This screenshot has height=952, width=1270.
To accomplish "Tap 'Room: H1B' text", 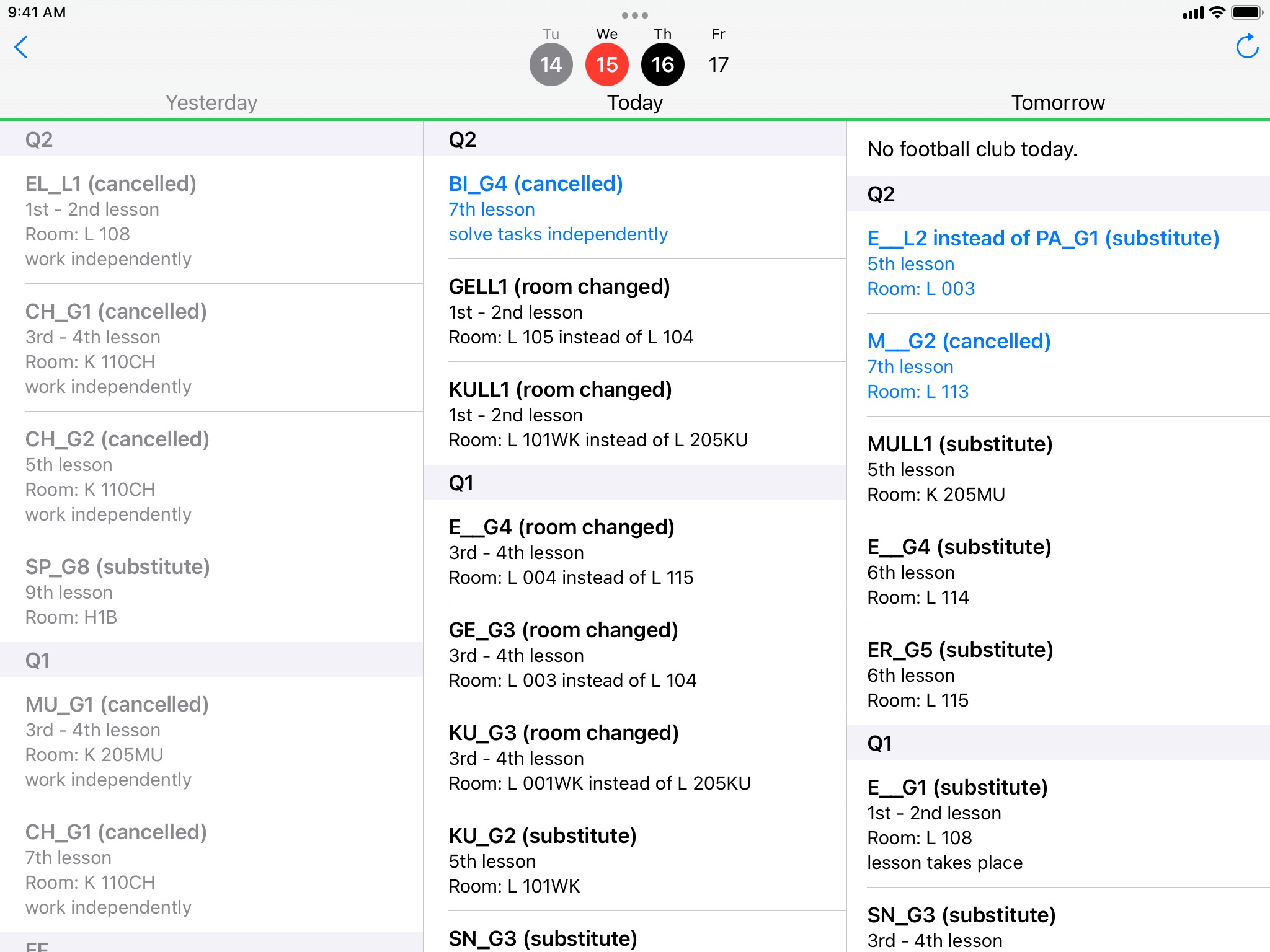I will [x=71, y=617].
